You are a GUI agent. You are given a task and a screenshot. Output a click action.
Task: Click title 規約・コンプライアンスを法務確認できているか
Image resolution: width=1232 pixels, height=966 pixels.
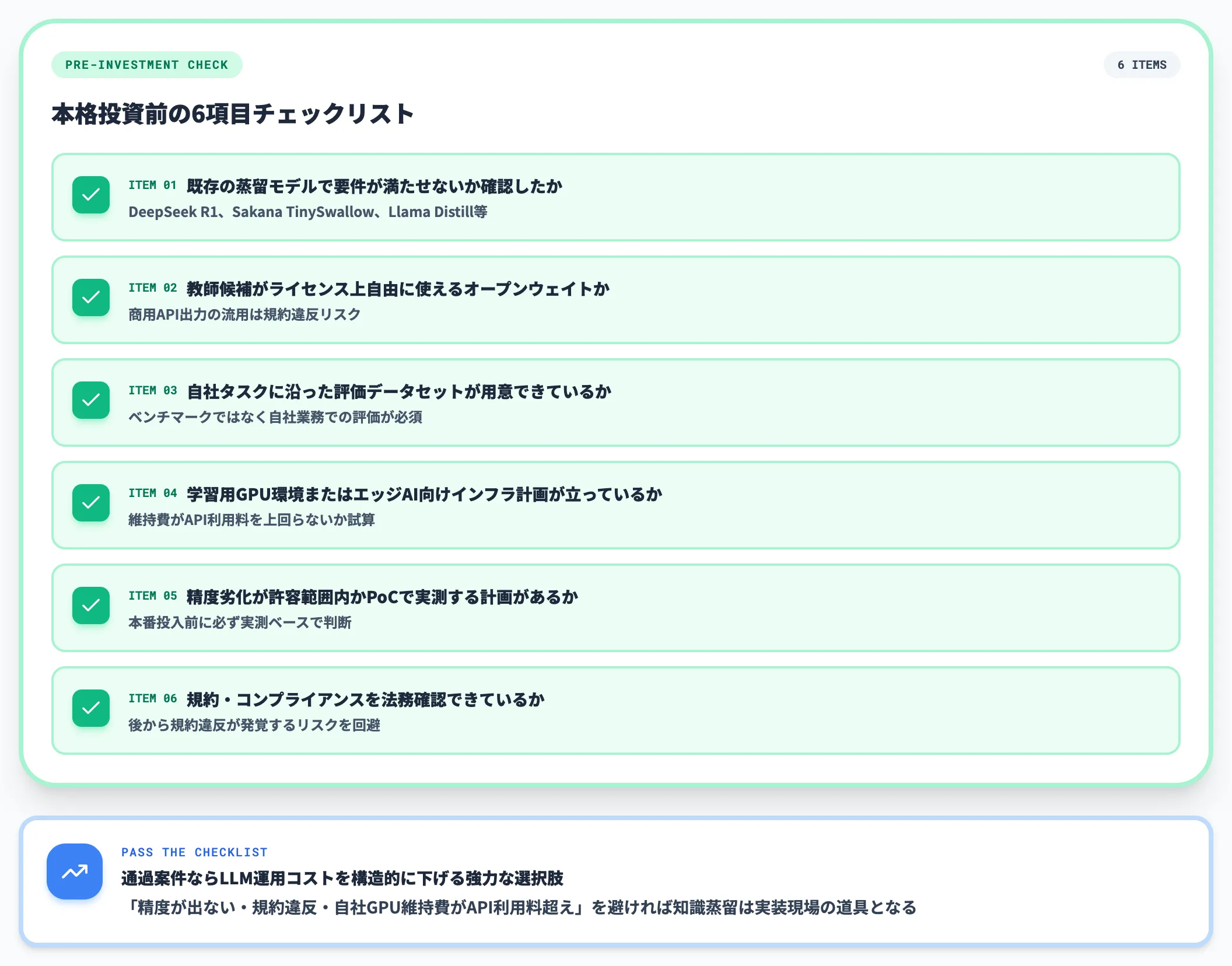click(x=366, y=700)
